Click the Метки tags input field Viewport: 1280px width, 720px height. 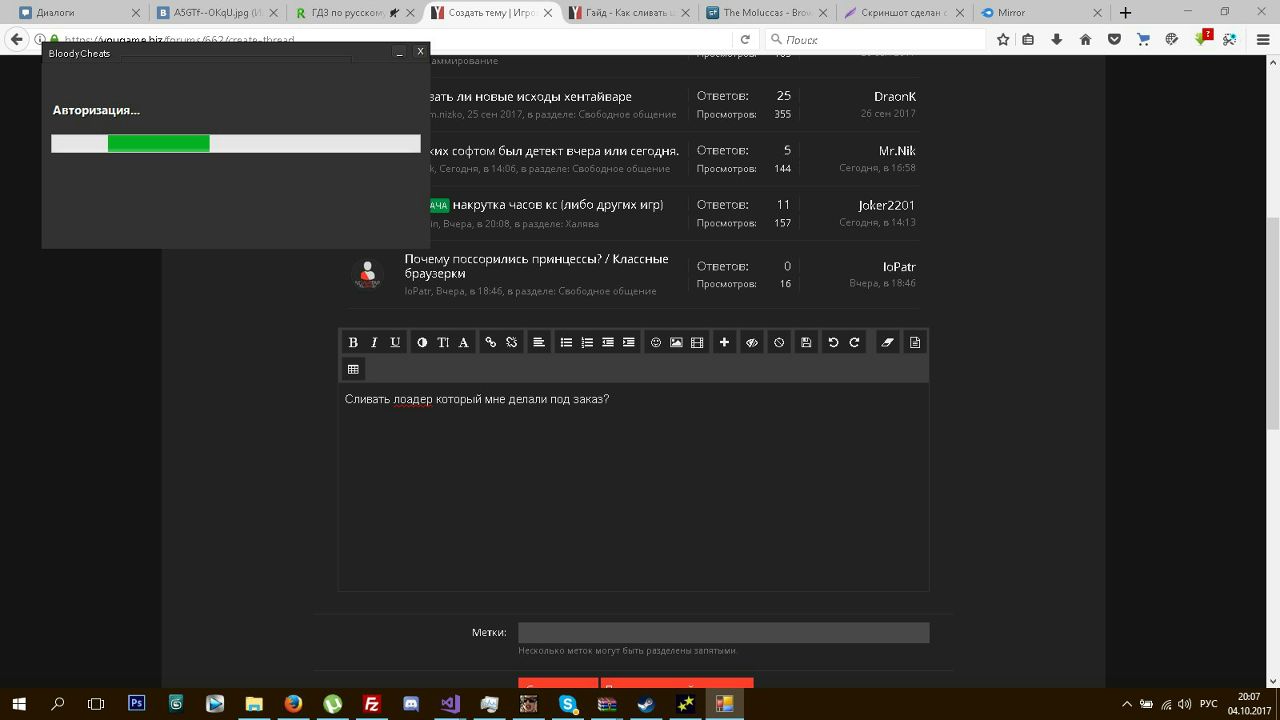coord(723,632)
